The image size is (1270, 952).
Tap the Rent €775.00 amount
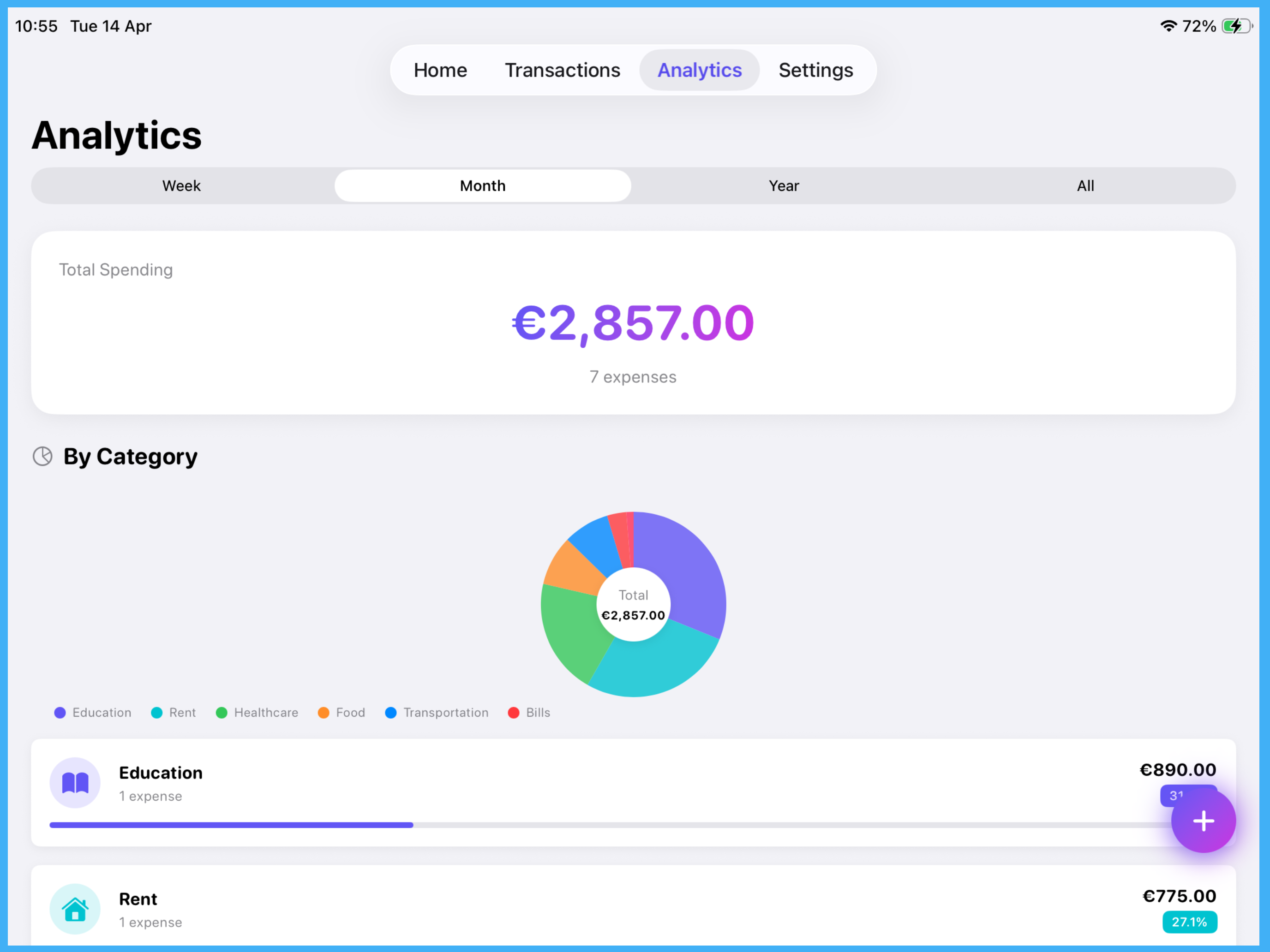click(x=1179, y=896)
